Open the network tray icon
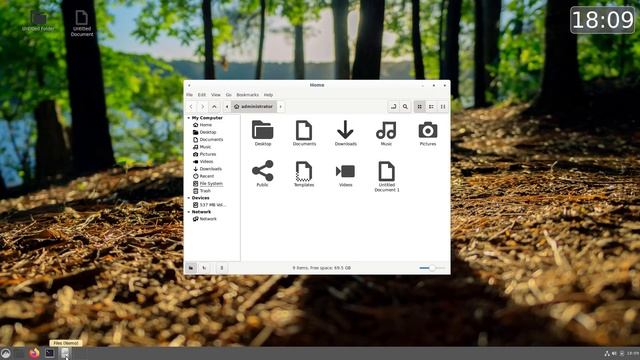The image size is (640, 360). (x=607, y=353)
